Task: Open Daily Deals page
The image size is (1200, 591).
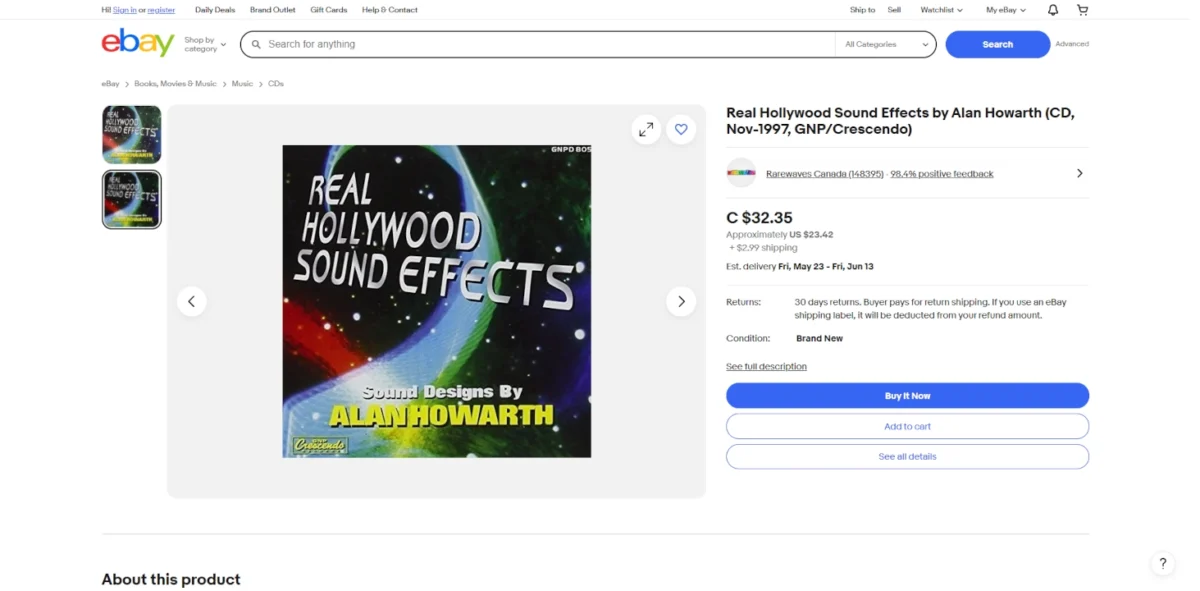Action: click(215, 10)
